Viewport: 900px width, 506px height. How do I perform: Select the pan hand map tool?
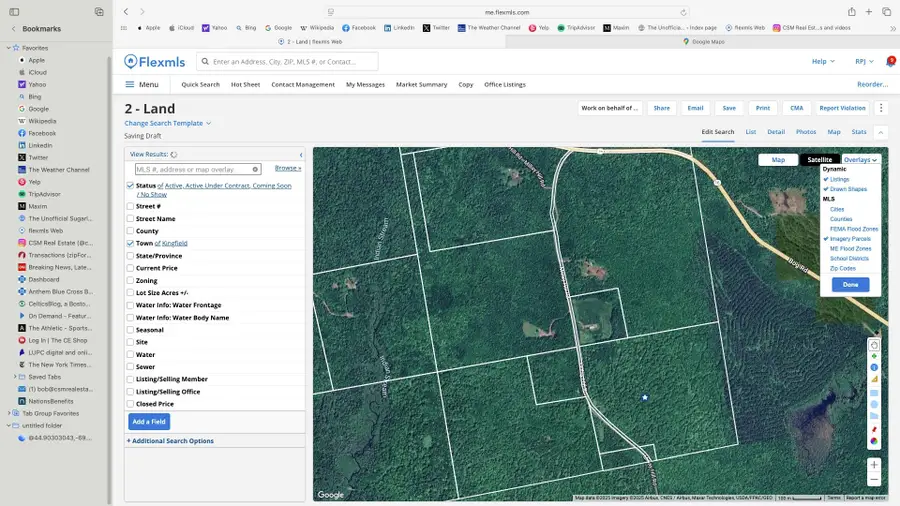pyautogui.click(x=874, y=344)
